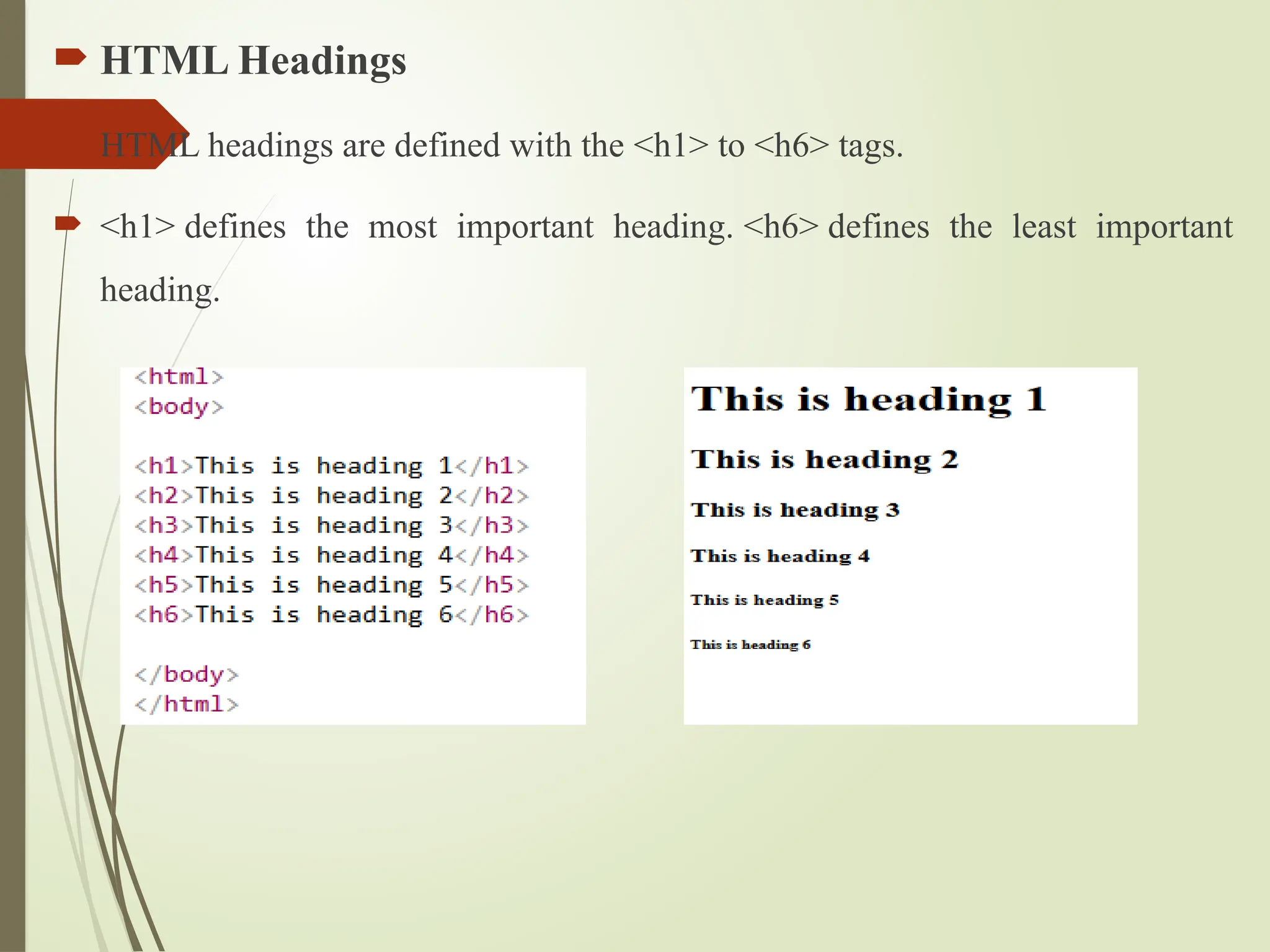Click the red arrow bullet beside HTML Headings
The height and width of the screenshot is (952, 1270).
coord(71,58)
